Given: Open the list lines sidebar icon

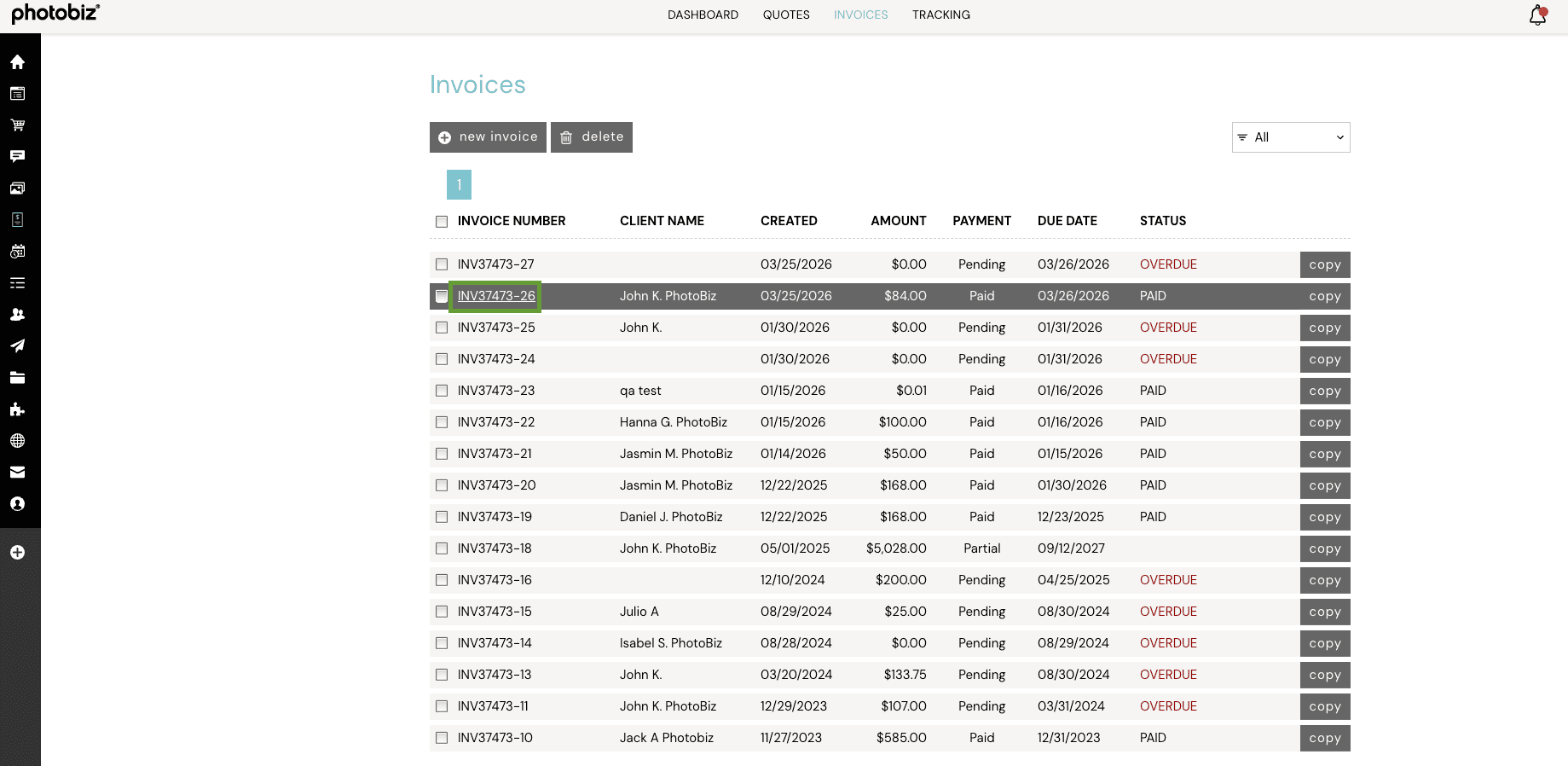Looking at the screenshot, I should (17, 283).
